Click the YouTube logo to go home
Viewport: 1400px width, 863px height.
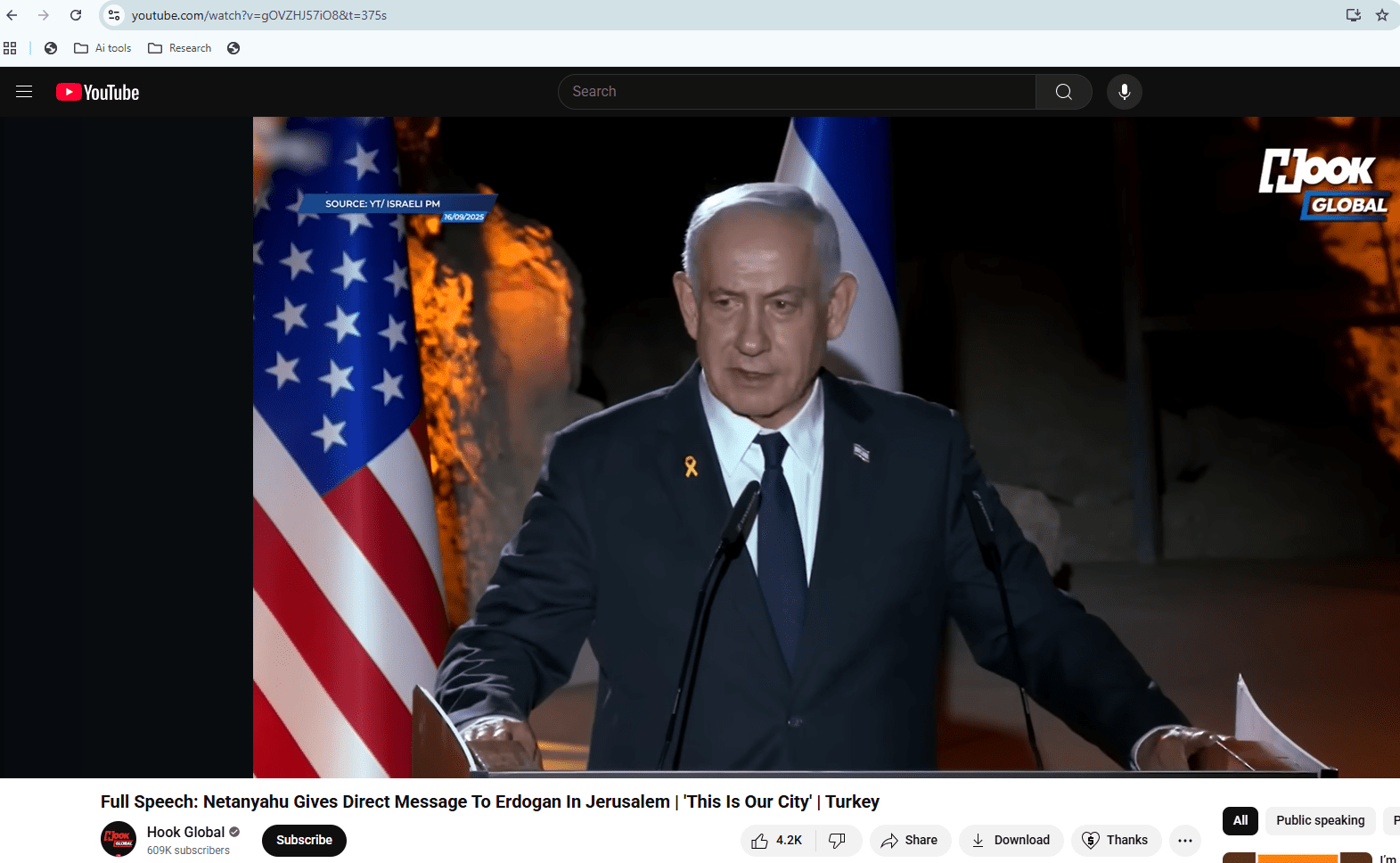(x=98, y=93)
